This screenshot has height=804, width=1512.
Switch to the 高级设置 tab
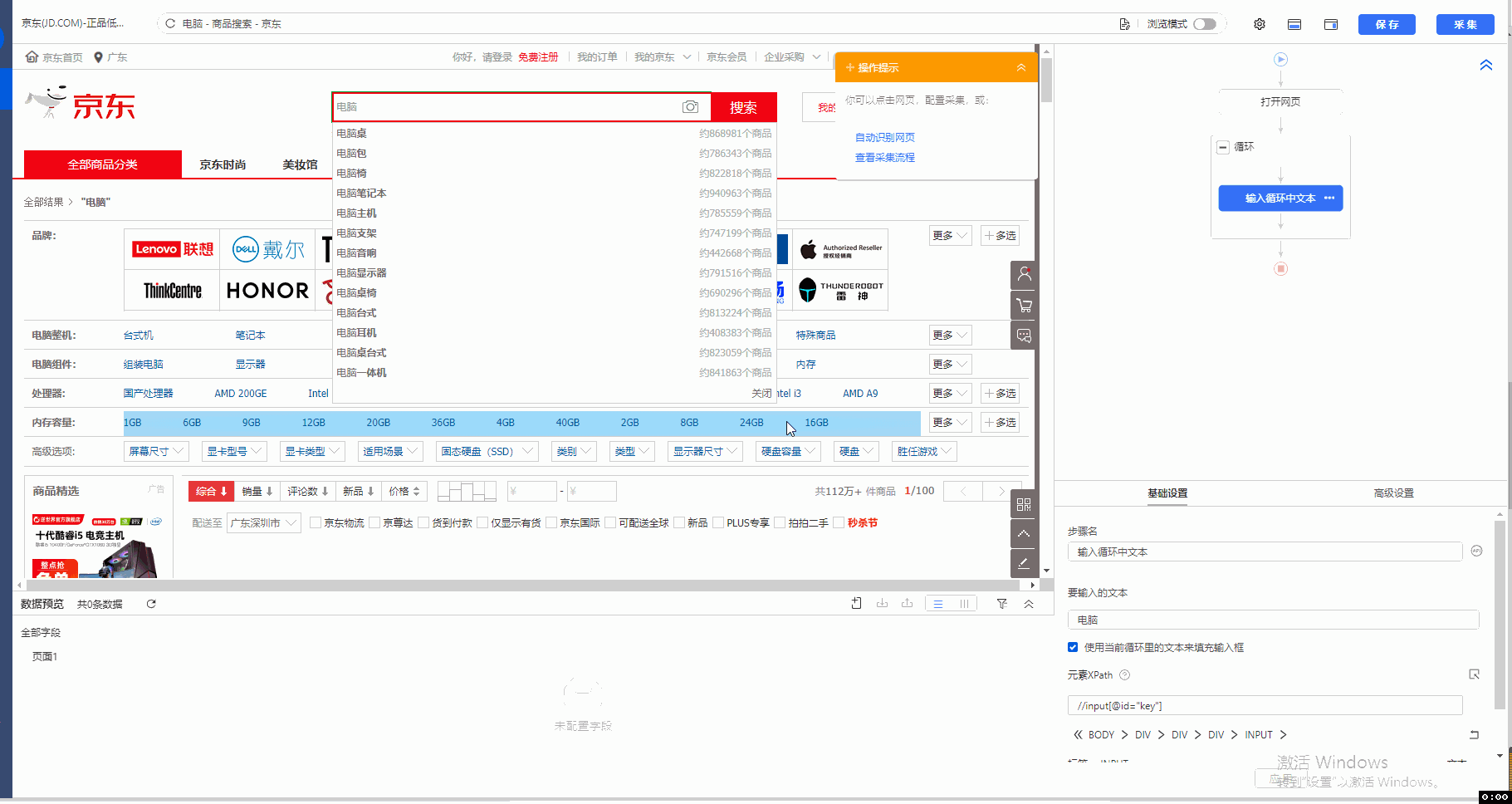(x=1393, y=493)
